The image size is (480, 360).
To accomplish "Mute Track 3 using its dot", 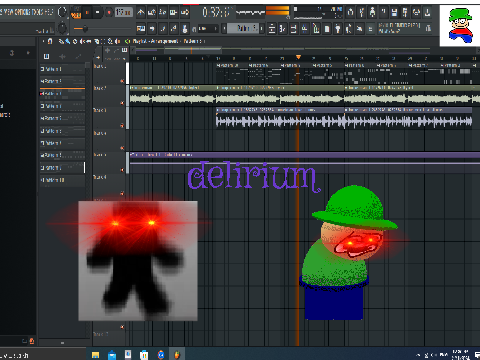I will tap(122, 125).
